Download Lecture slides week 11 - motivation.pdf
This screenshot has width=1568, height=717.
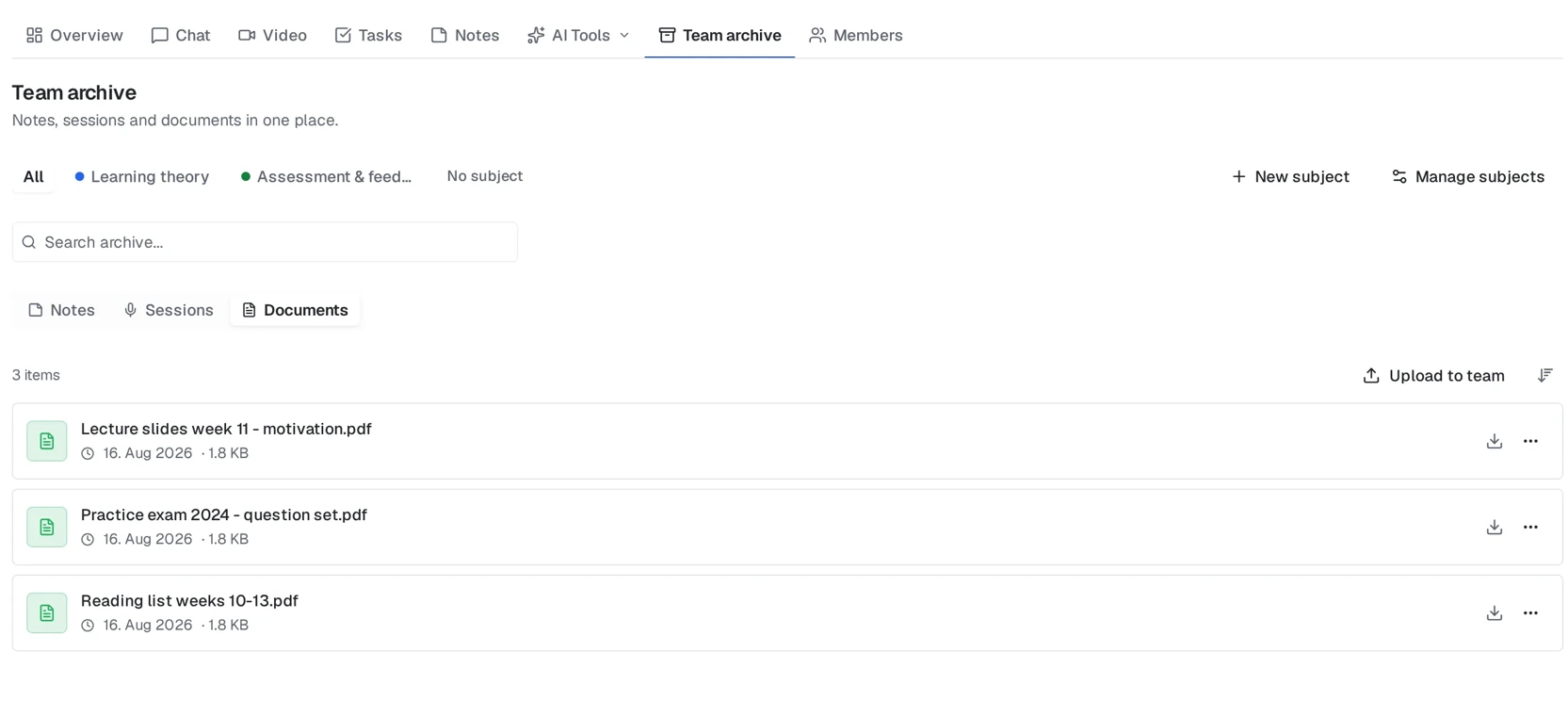pyautogui.click(x=1494, y=441)
